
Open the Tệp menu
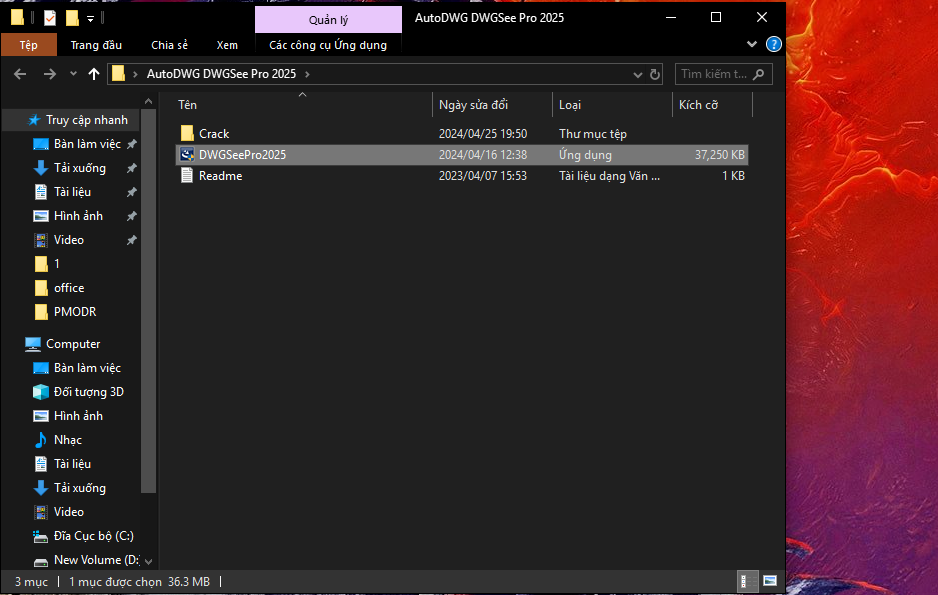coord(29,45)
